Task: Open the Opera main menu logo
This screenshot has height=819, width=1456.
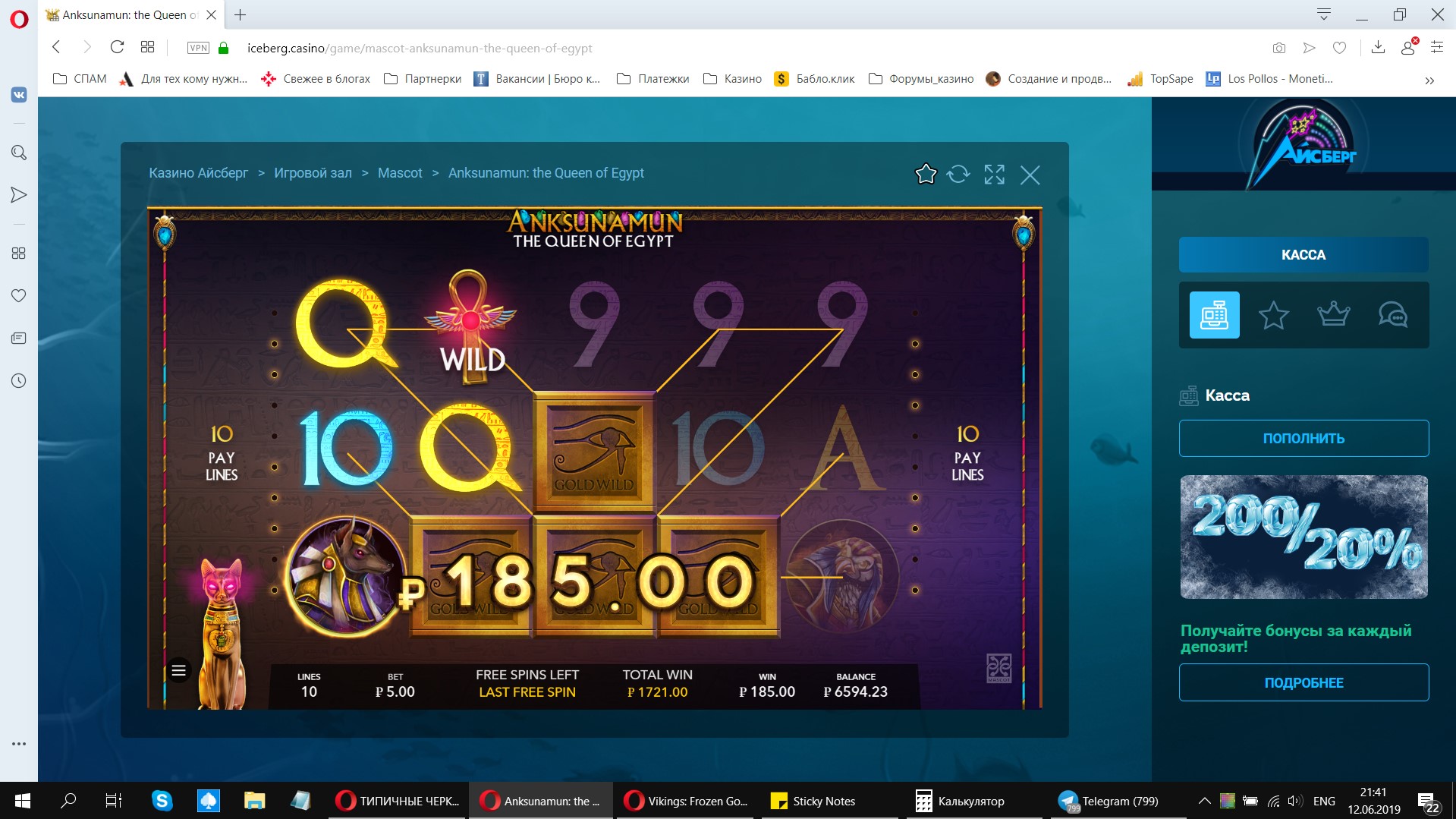Action: click(x=19, y=18)
